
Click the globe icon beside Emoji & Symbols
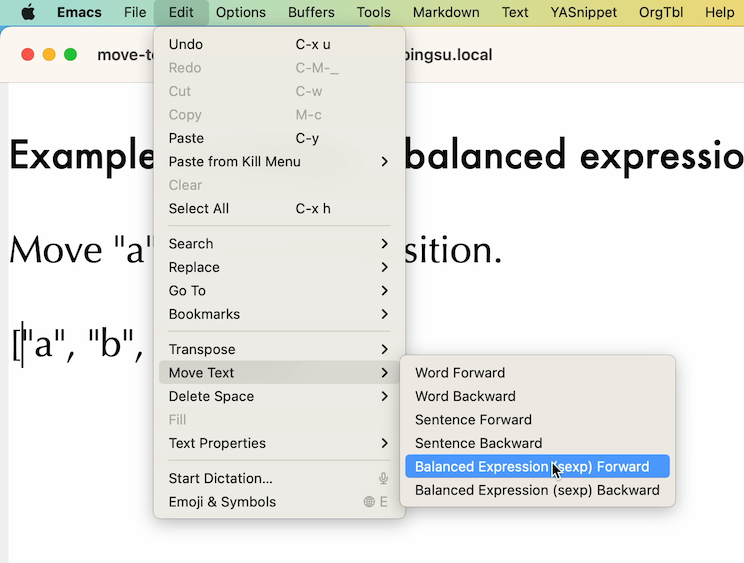click(x=369, y=502)
